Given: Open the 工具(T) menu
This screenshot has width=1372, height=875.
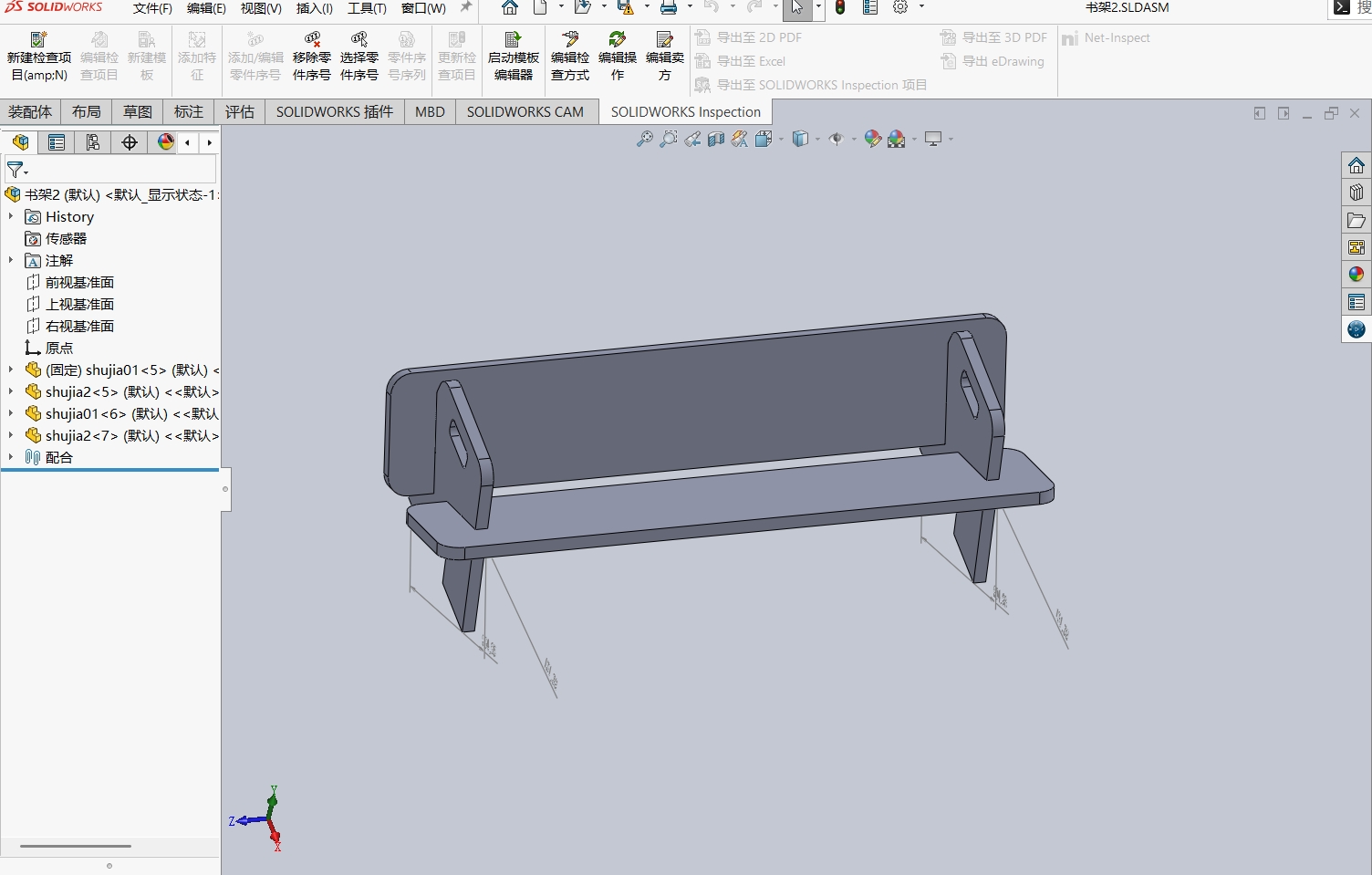Looking at the screenshot, I should point(367,8).
